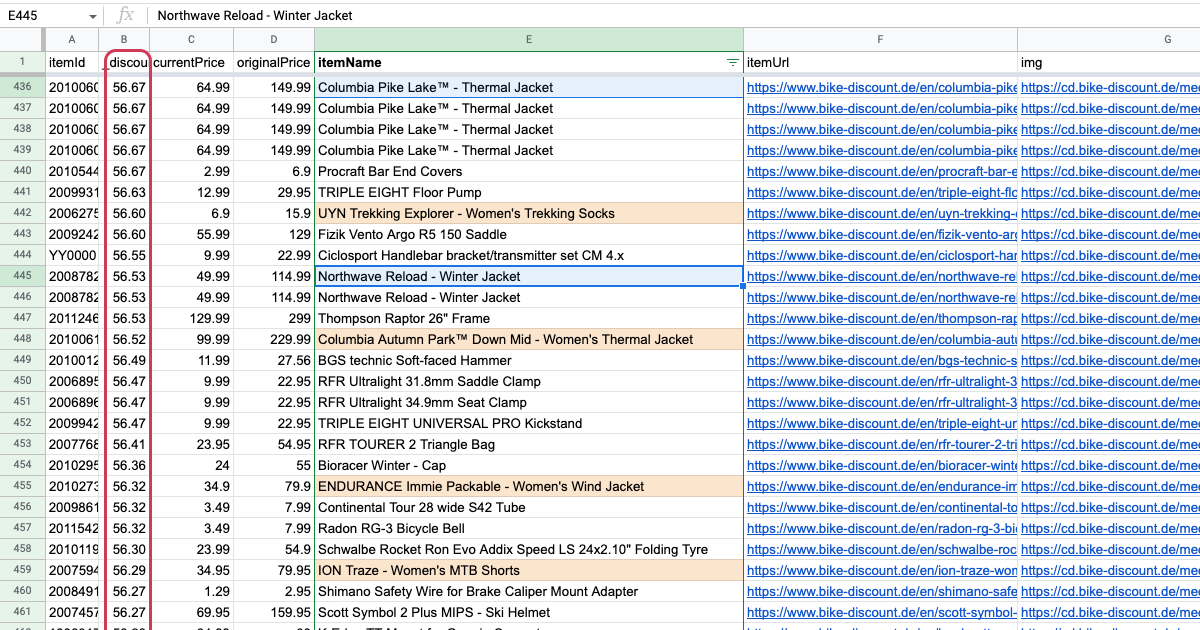Select the itemId header cell A1
This screenshot has width=1200, height=630.
[x=70, y=61]
